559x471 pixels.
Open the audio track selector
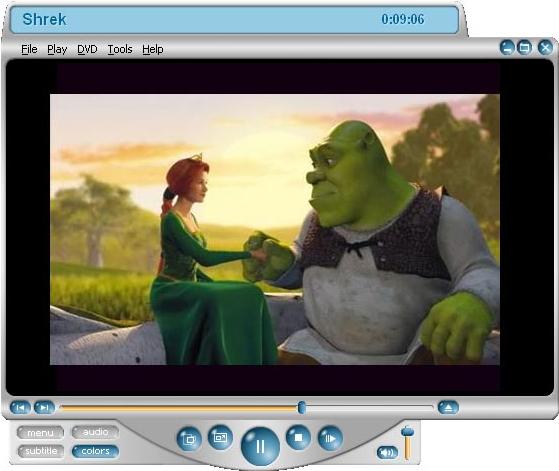point(95,432)
